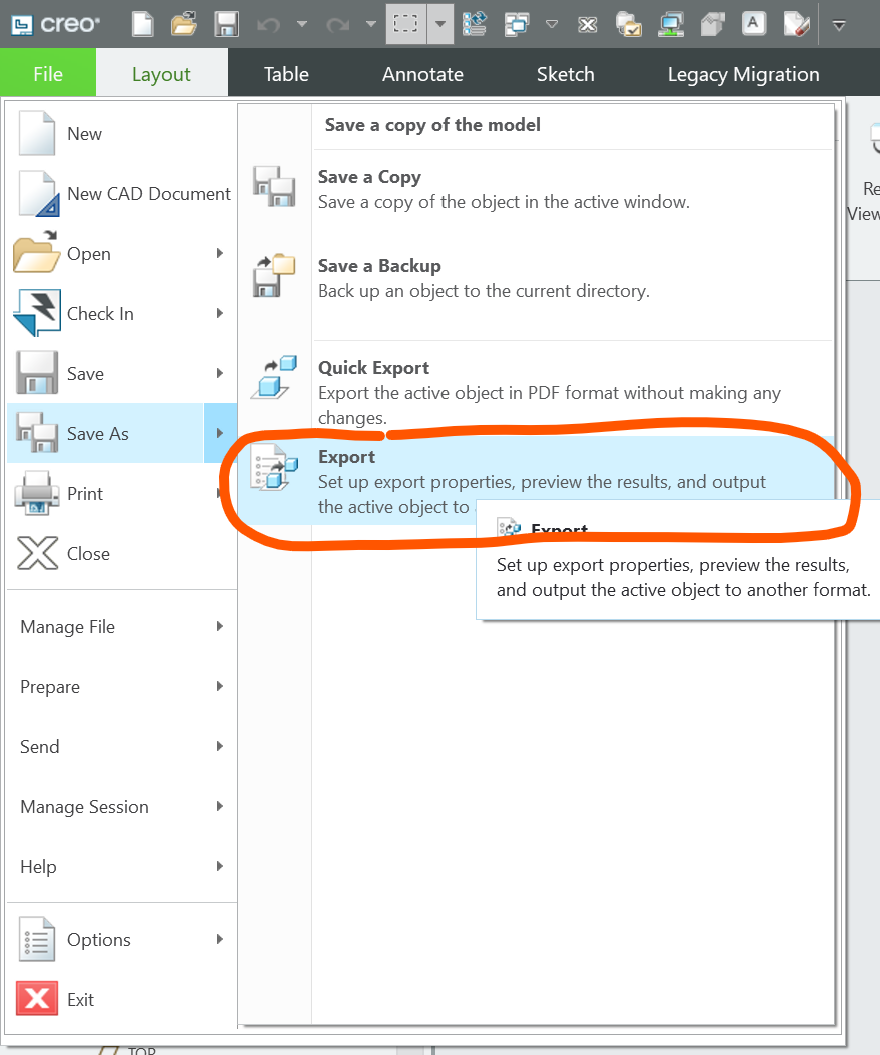Open the Legacy Migration tab

[744, 74]
